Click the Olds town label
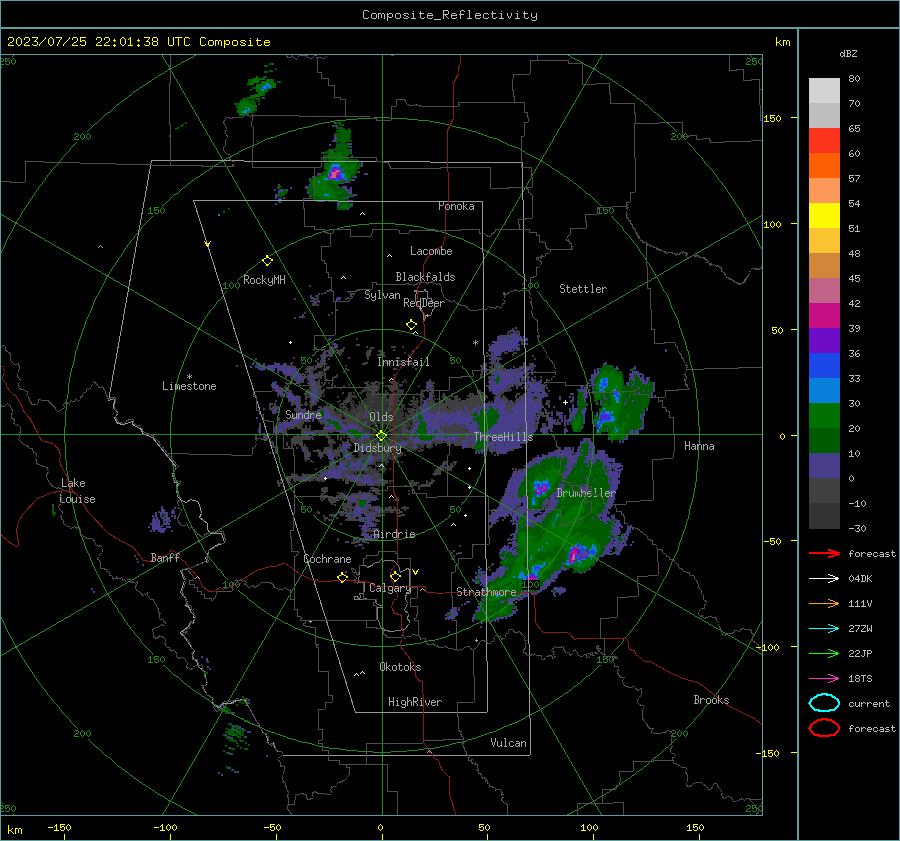Screen dimensions: 900x841 coord(381,417)
